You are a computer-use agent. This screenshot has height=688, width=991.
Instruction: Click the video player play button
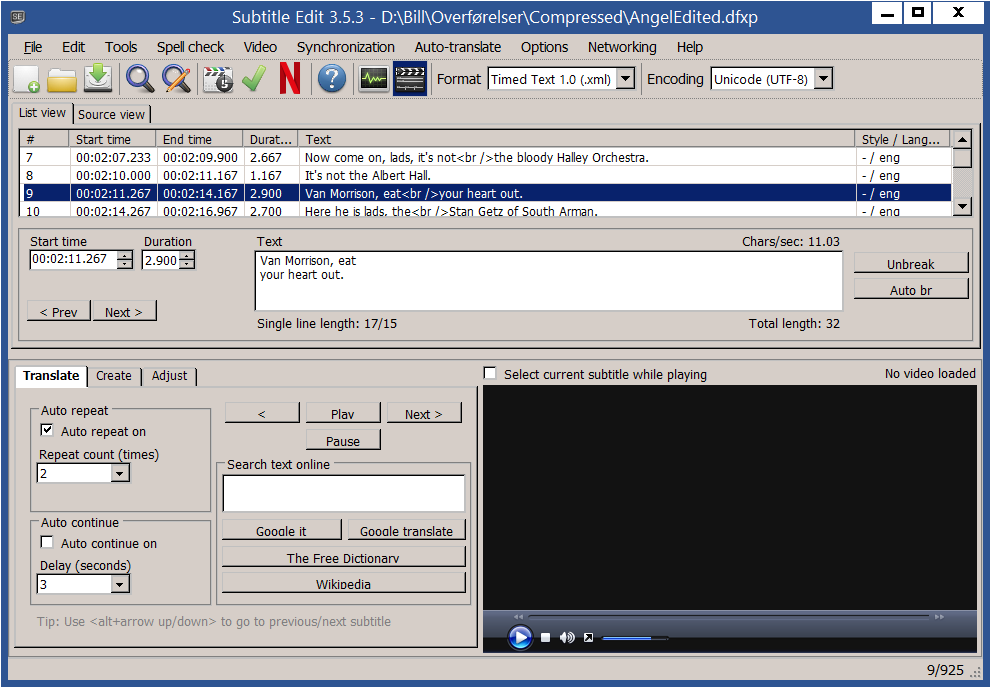[520, 637]
